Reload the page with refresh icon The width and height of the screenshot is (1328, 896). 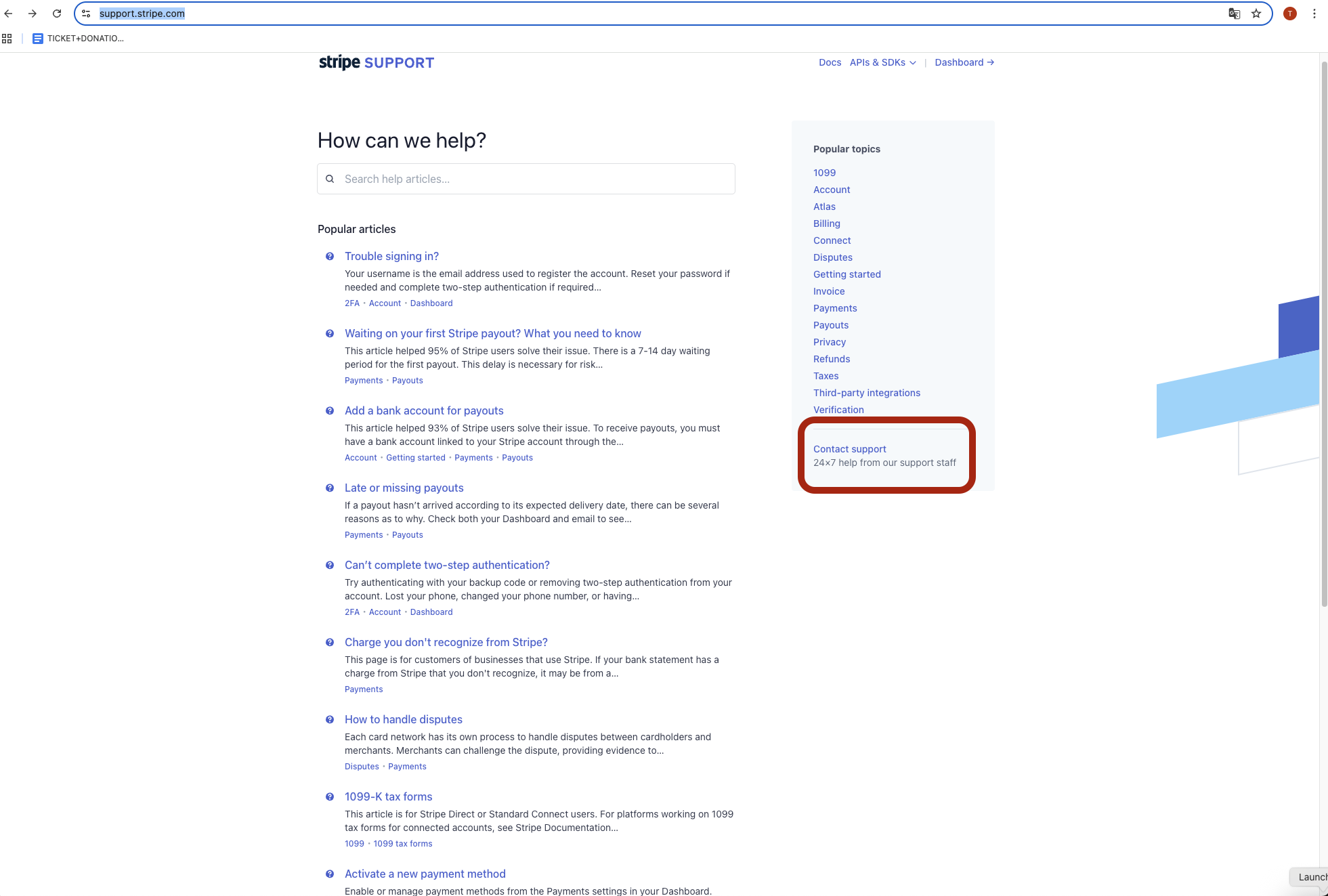[57, 14]
